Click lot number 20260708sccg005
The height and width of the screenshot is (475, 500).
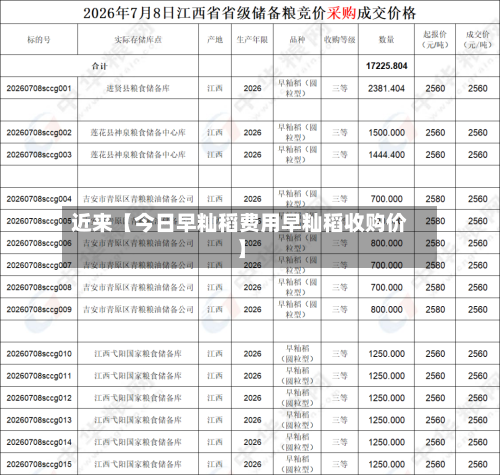[x=39, y=221]
